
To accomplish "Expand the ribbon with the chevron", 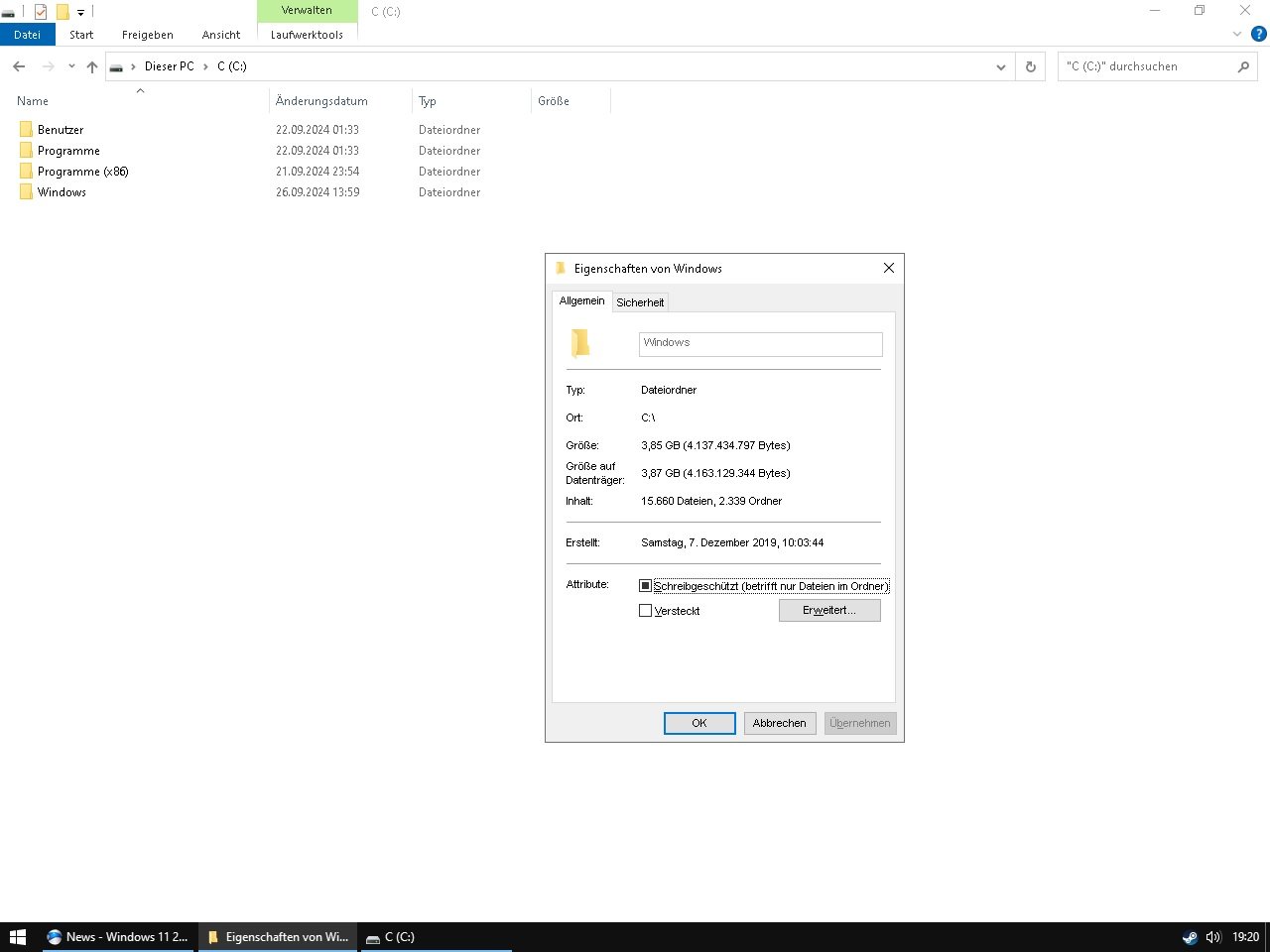I will click(x=1237, y=34).
